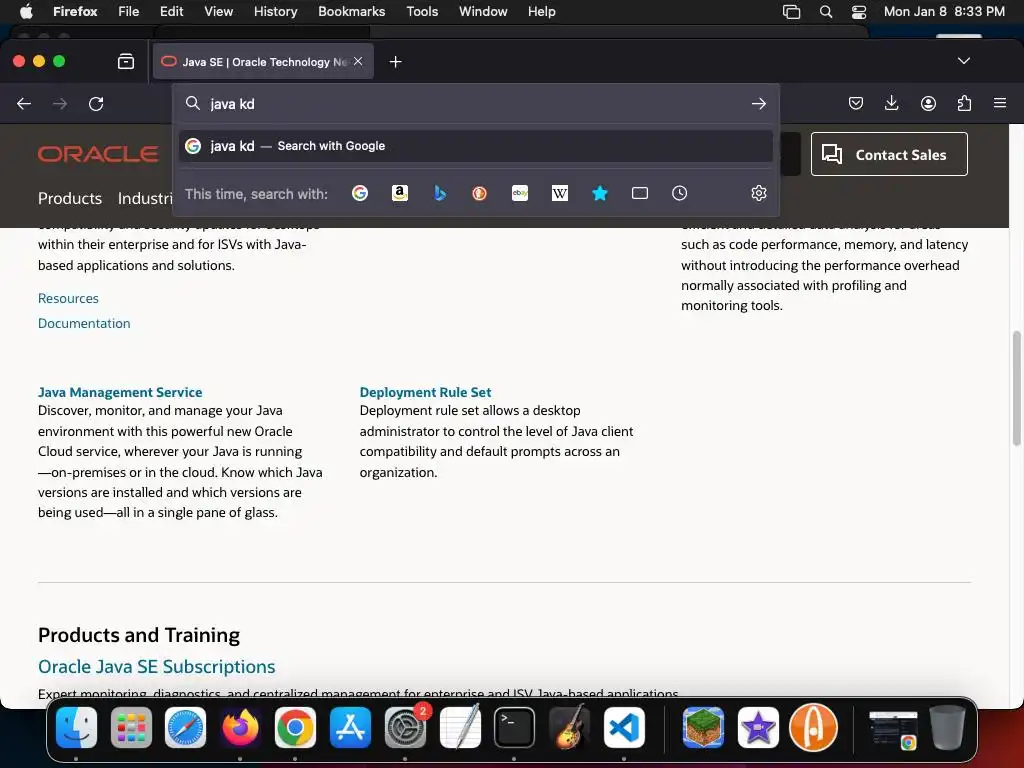Image resolution: width=1024 pixels, height=768 pixels.
Task: Open the Bookmarks menu
Action: pyautogui.click(x=351, y=11)
